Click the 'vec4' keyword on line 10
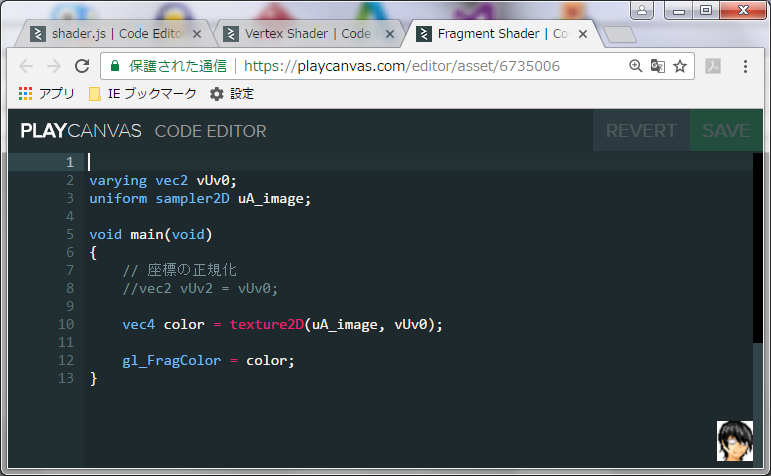 (x=139, y=325)
